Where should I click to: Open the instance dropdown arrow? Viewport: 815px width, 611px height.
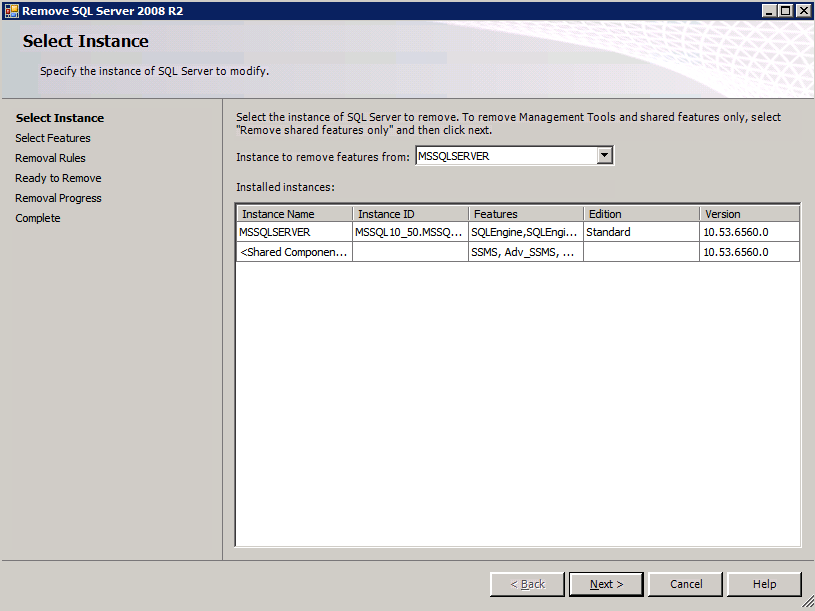pyautogui.click(x=604, y=155)
